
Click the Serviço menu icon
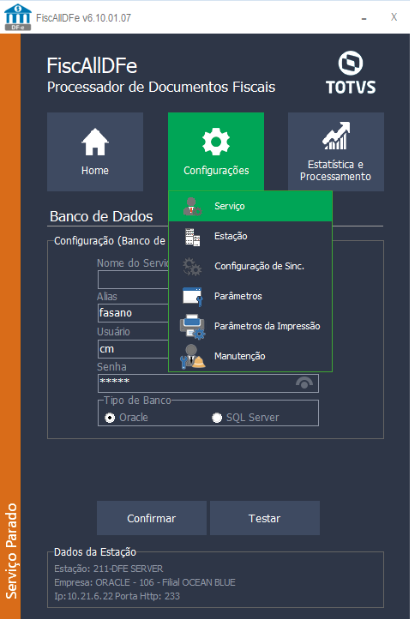coord(192,206)
